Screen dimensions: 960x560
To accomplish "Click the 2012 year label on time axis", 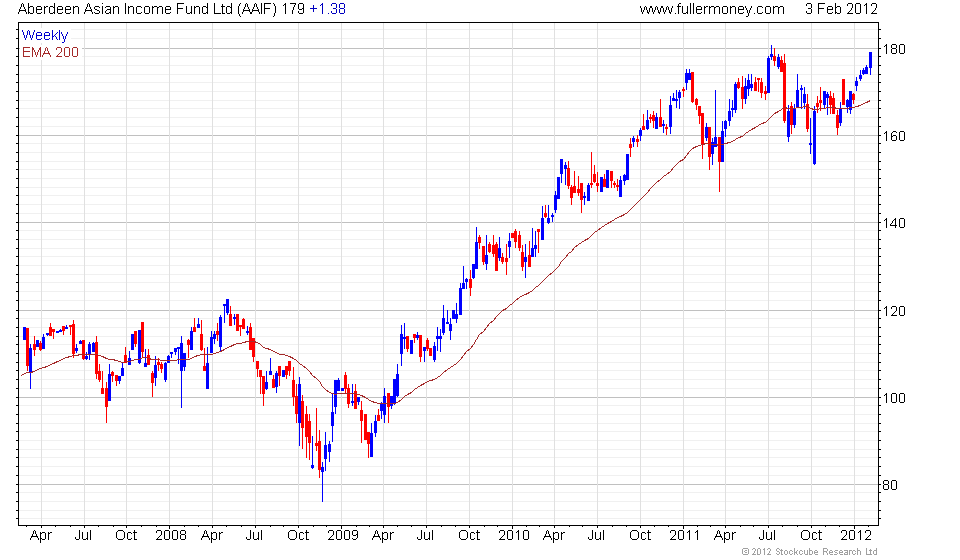I will (855, 536).
